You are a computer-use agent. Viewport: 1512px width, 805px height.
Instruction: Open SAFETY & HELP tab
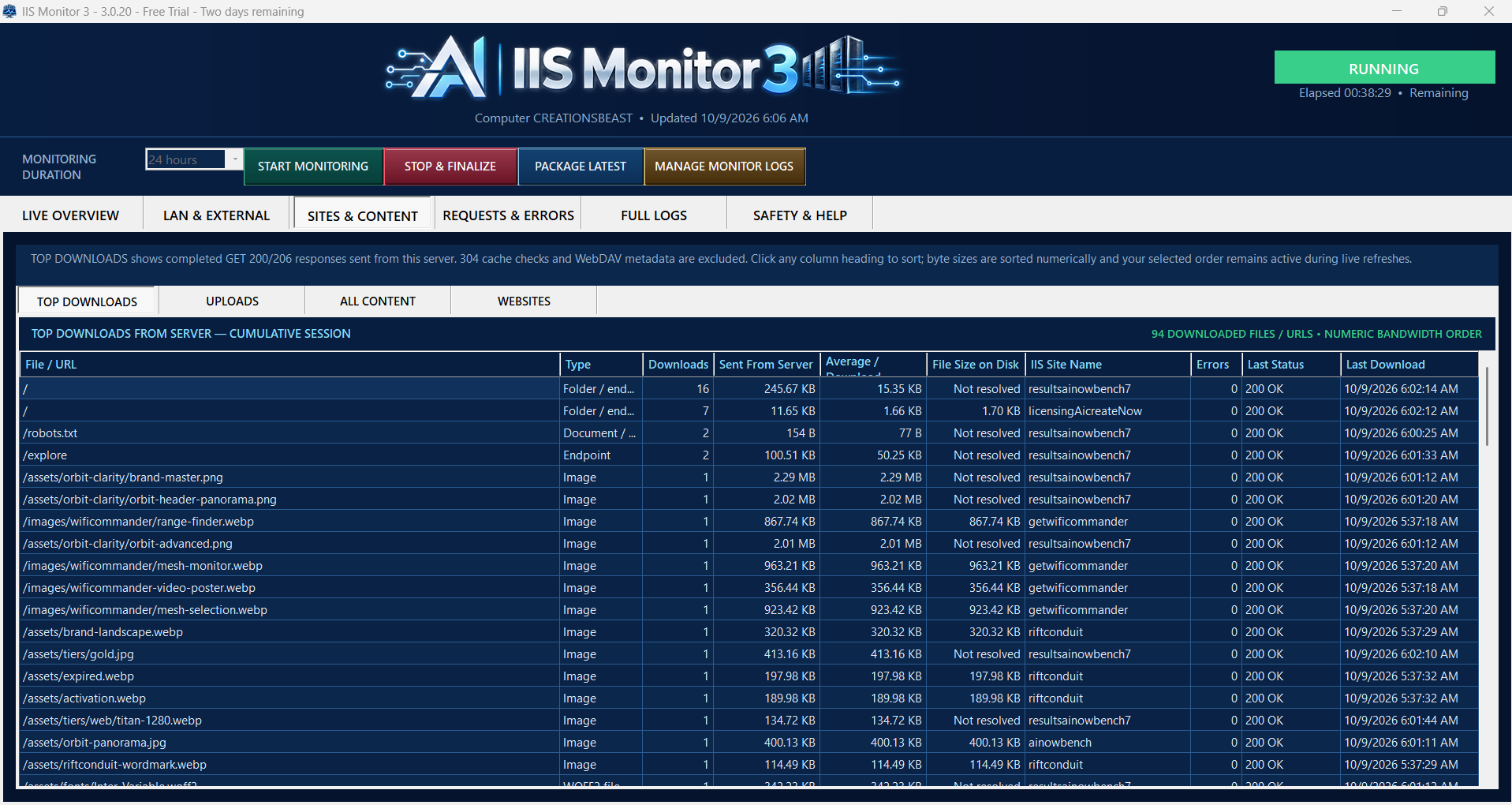click(800, 215)
